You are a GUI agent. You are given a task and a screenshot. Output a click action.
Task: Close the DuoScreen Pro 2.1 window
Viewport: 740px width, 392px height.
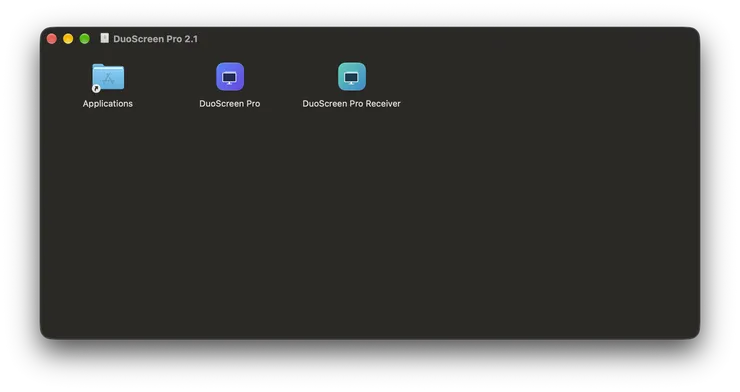(x=52, y=39)
